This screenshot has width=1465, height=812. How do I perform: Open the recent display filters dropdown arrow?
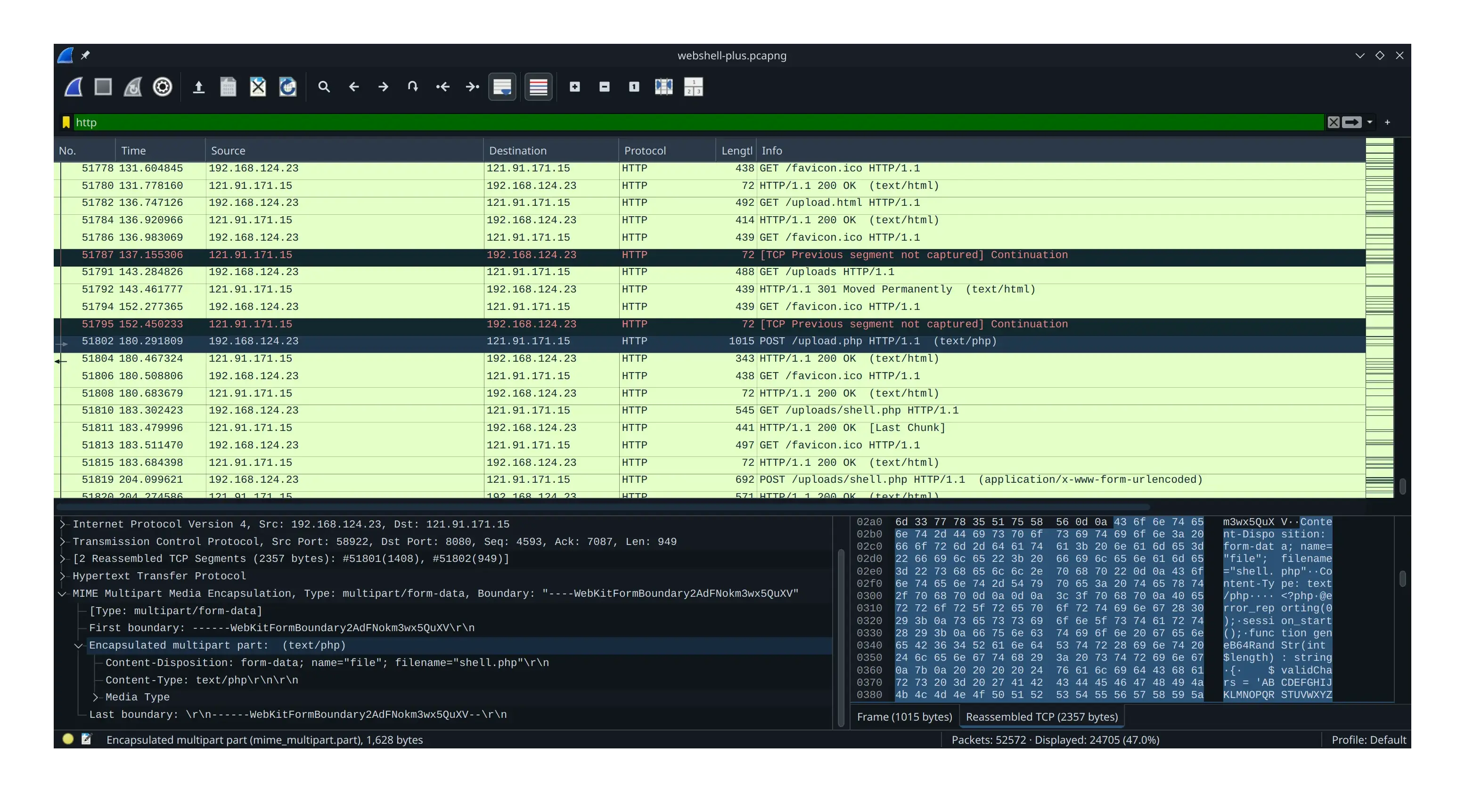click(x=1369, y=122)
